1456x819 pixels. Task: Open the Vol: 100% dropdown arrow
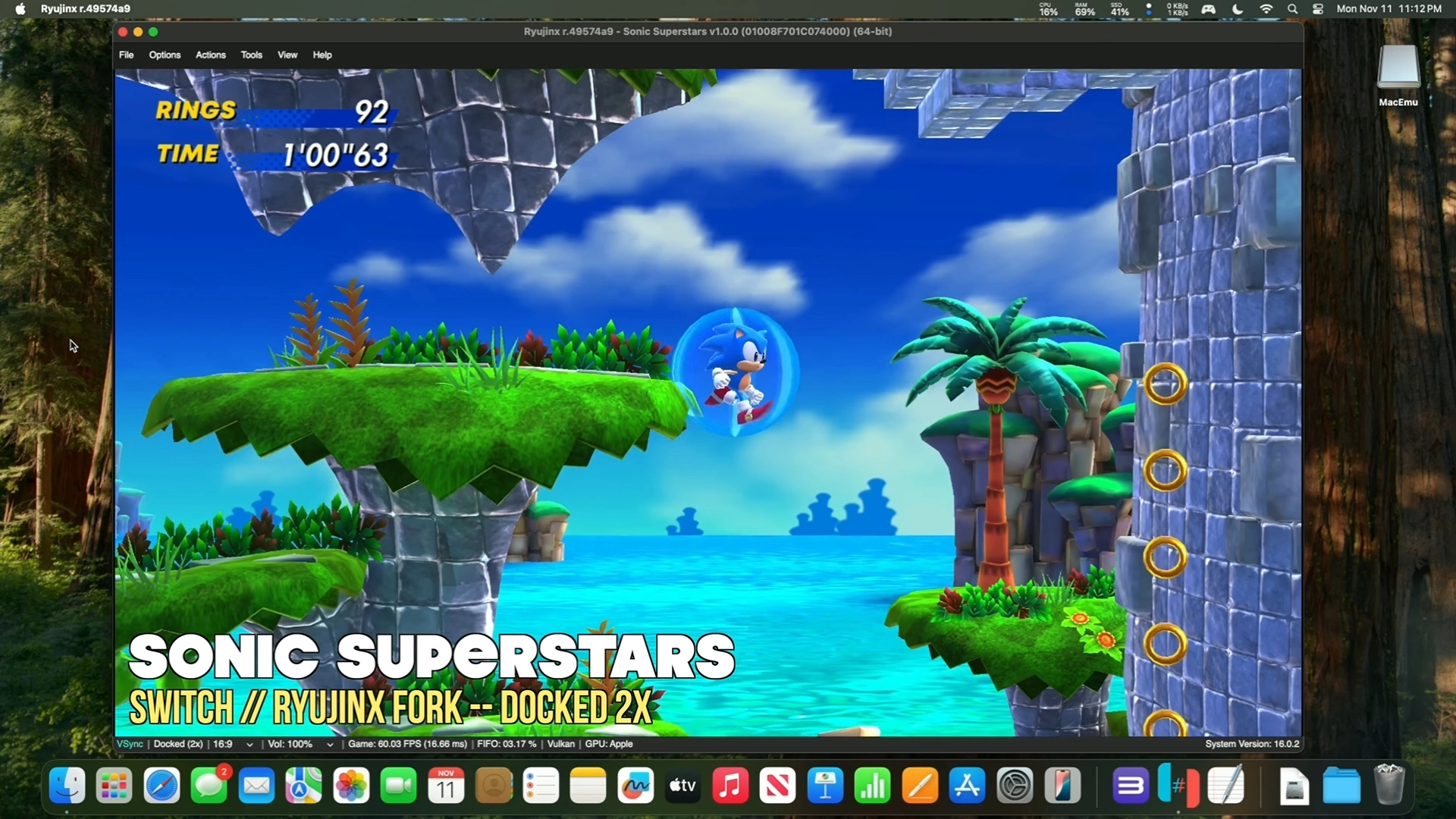click(x=330, y=745)
